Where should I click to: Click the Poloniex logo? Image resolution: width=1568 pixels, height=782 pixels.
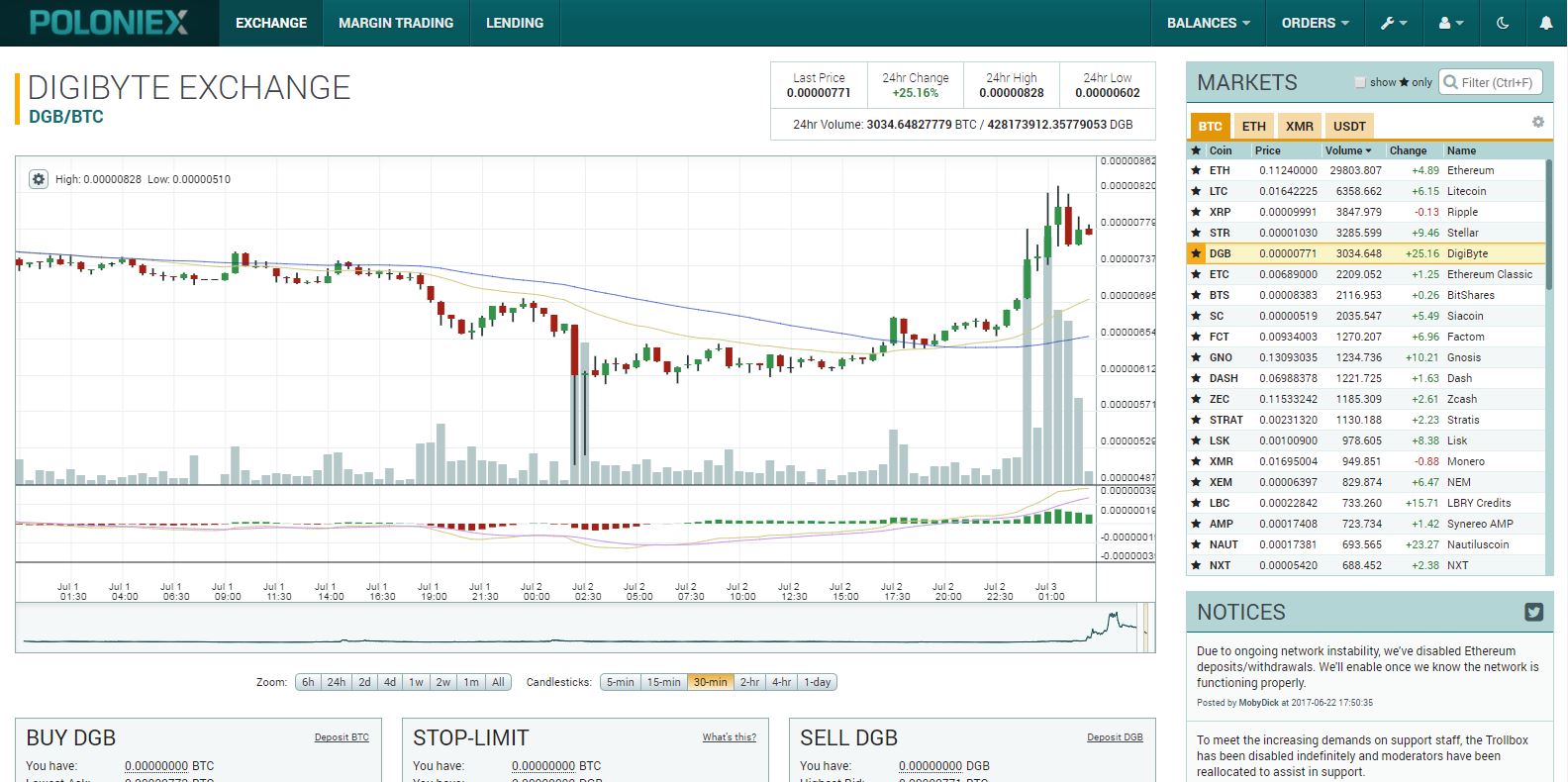click(x=109, y=22)
